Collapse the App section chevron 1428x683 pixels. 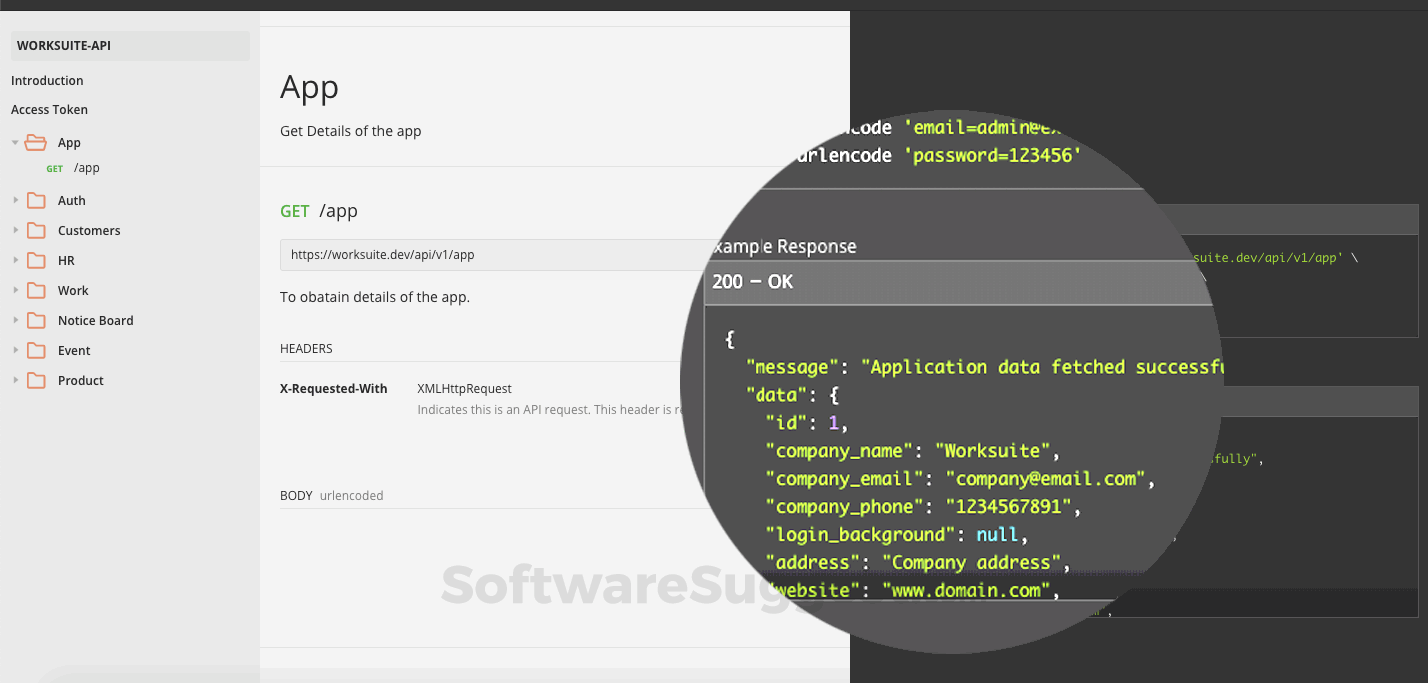click(14, 142)
